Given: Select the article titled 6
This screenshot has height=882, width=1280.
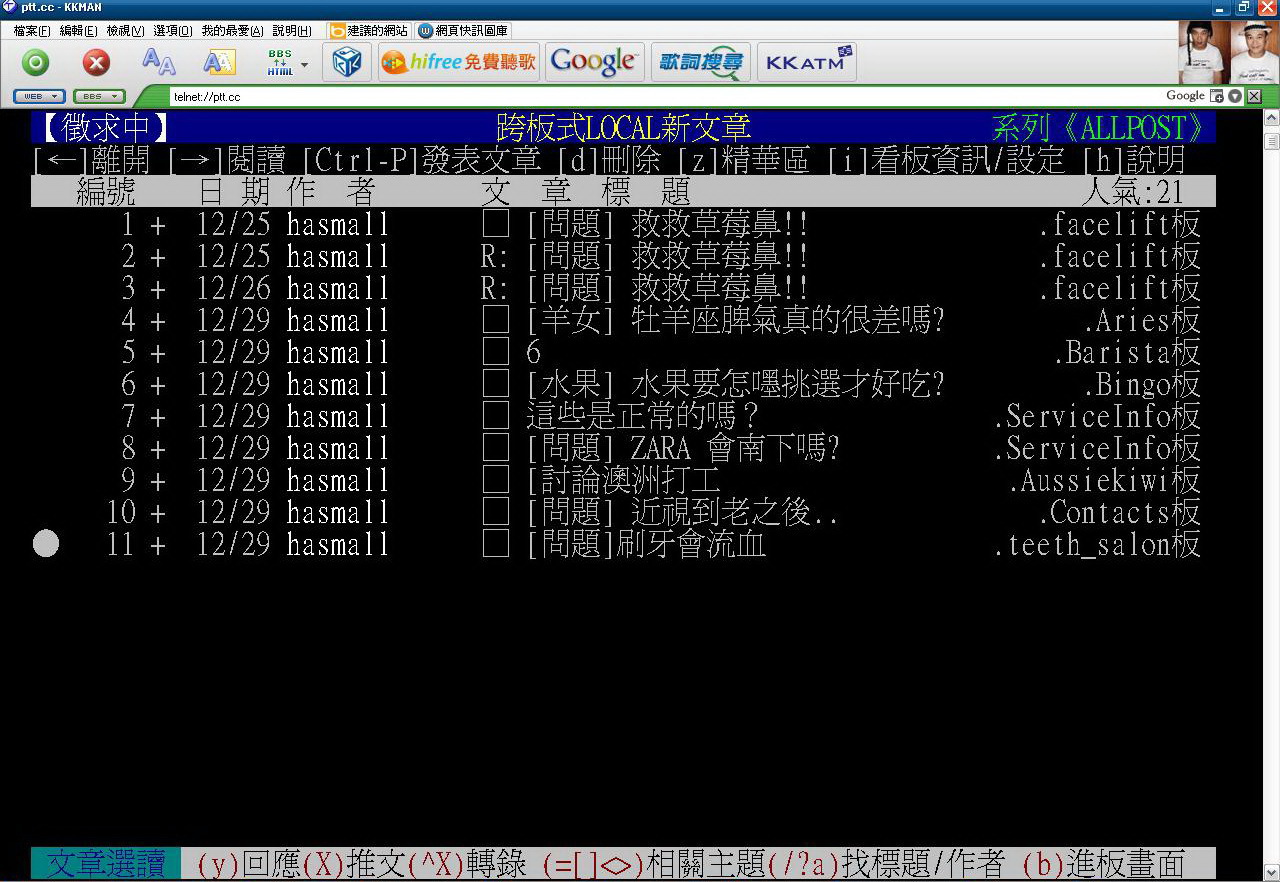Looking at the screenshot, I should point(533,353).
